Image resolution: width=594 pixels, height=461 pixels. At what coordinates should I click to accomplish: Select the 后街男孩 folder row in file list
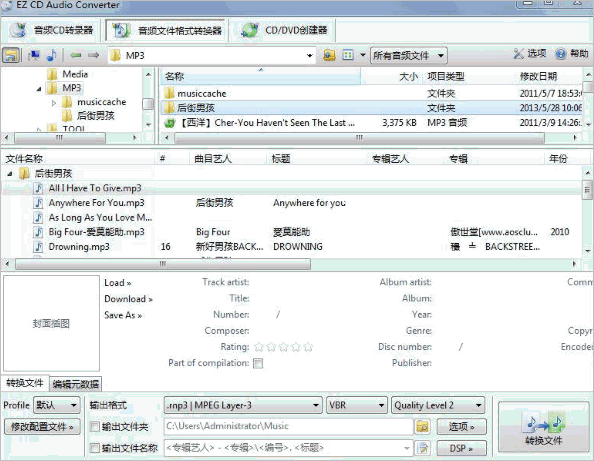coord(371,108)
